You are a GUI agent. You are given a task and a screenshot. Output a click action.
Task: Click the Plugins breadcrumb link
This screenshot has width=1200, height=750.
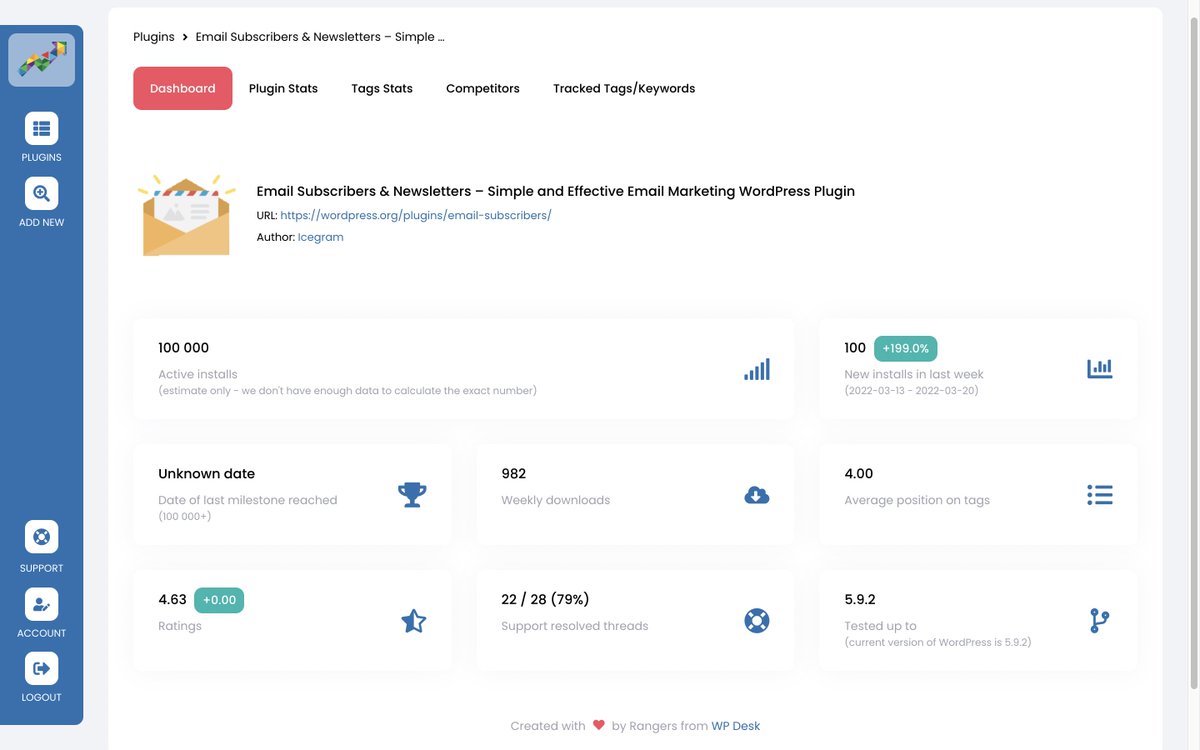154,37
